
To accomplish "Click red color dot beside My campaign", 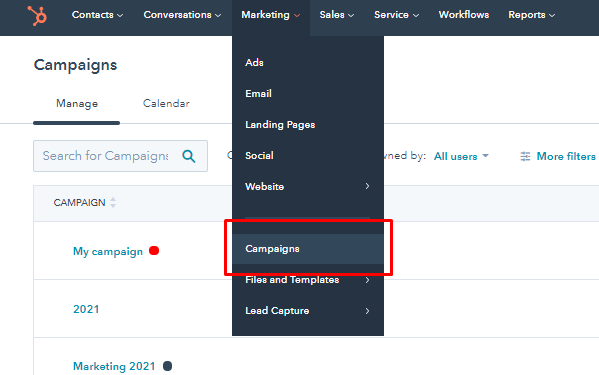I will coord(154,251).
